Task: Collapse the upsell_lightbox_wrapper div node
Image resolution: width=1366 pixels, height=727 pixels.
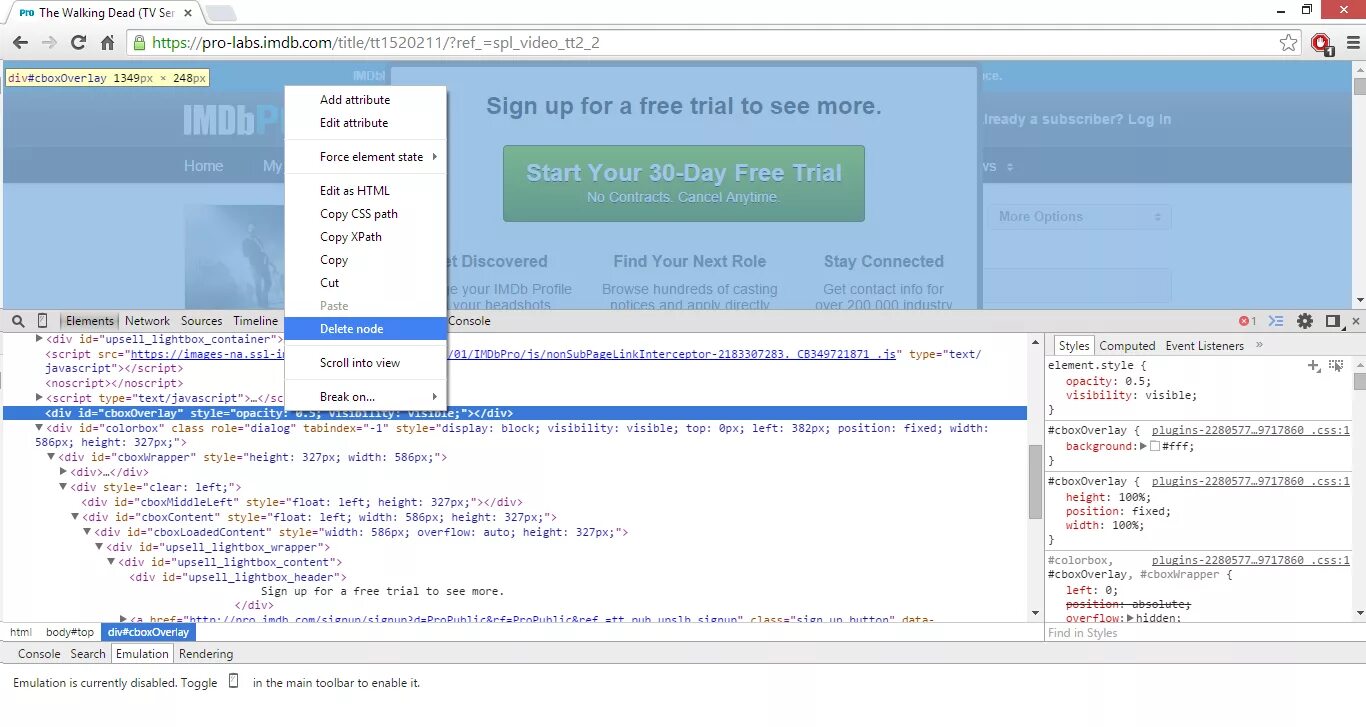Action: point(99,547)
